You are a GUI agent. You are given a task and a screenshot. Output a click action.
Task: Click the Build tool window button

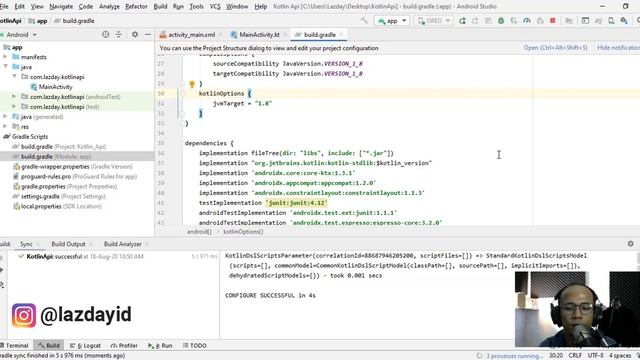(49, 345)
